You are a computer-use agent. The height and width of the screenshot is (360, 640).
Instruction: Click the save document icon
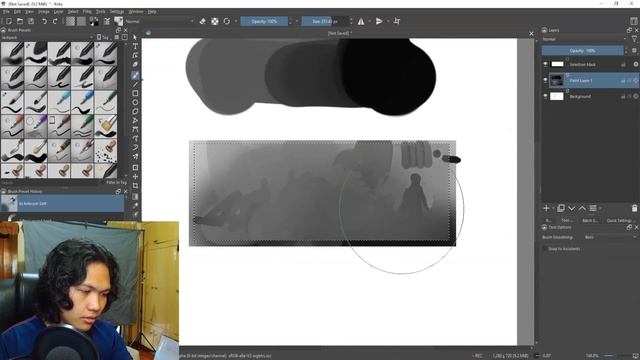(31, 21)
